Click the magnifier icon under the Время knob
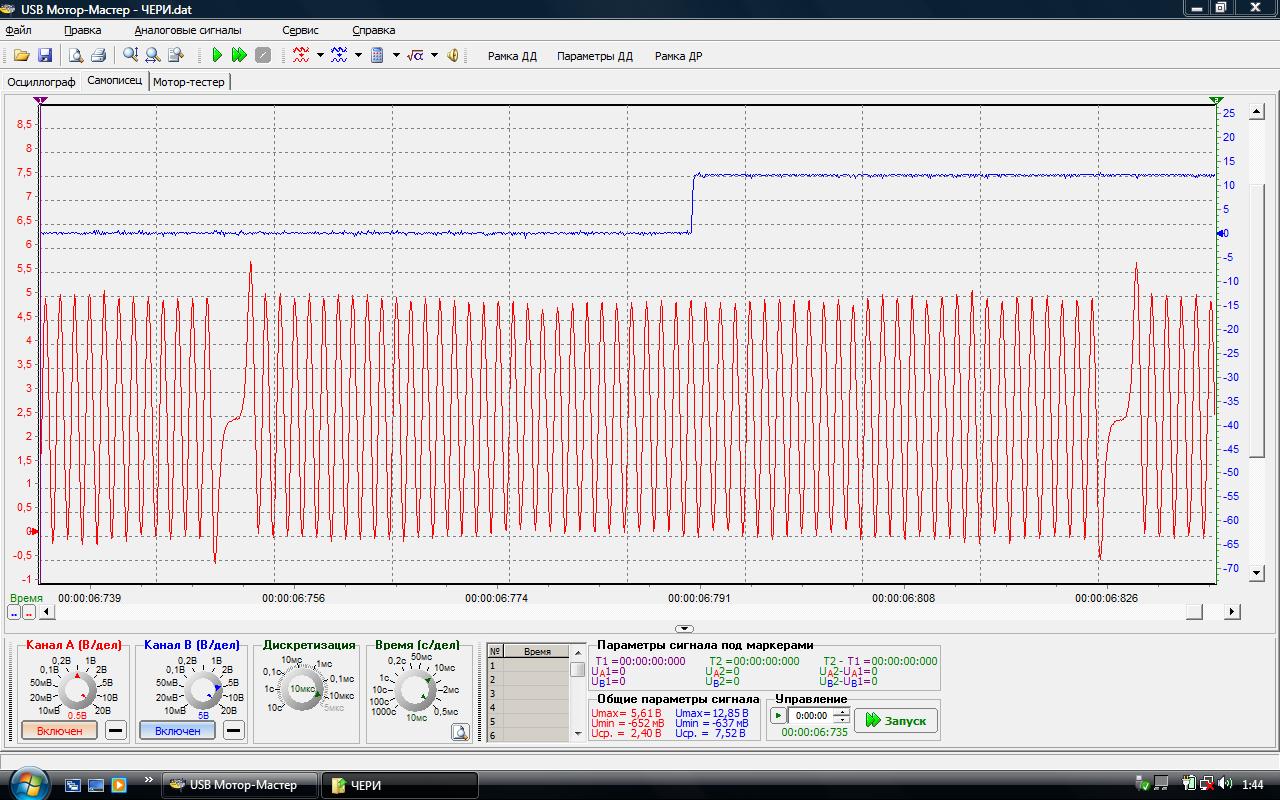Image resolution: width=1280 pixels, height=800 pixels. pyautogui.click(x=459, y=732)
